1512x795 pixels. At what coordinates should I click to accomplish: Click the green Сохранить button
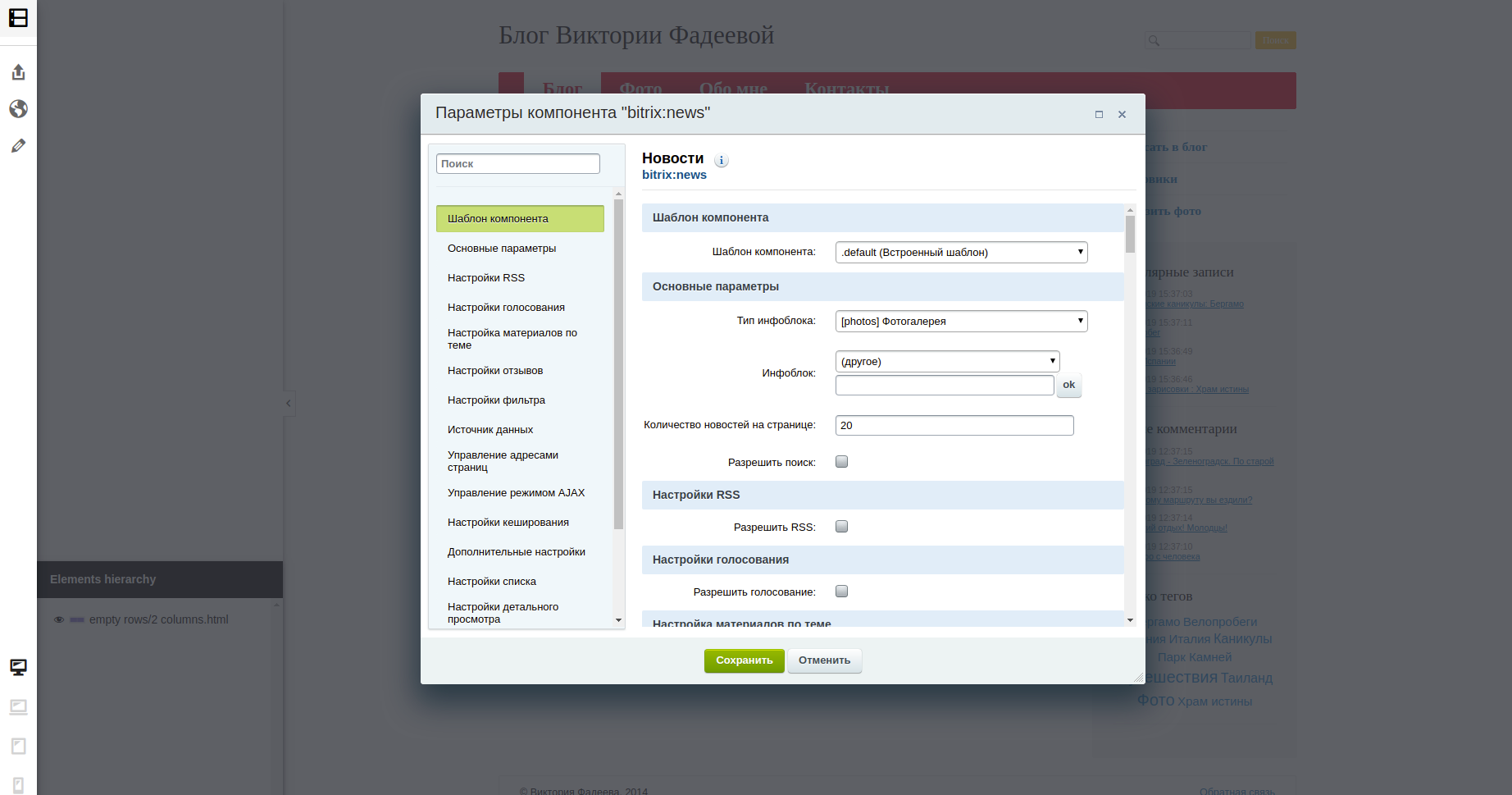[744, 660]
